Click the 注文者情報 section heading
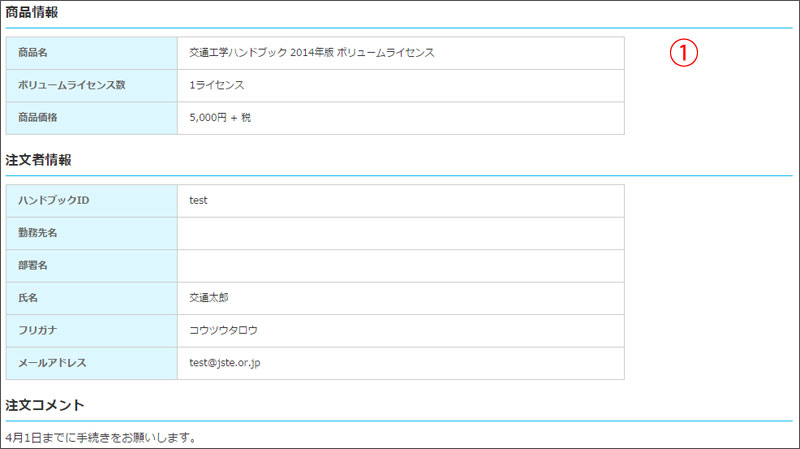The image size is (800, 449). (38, 160)
